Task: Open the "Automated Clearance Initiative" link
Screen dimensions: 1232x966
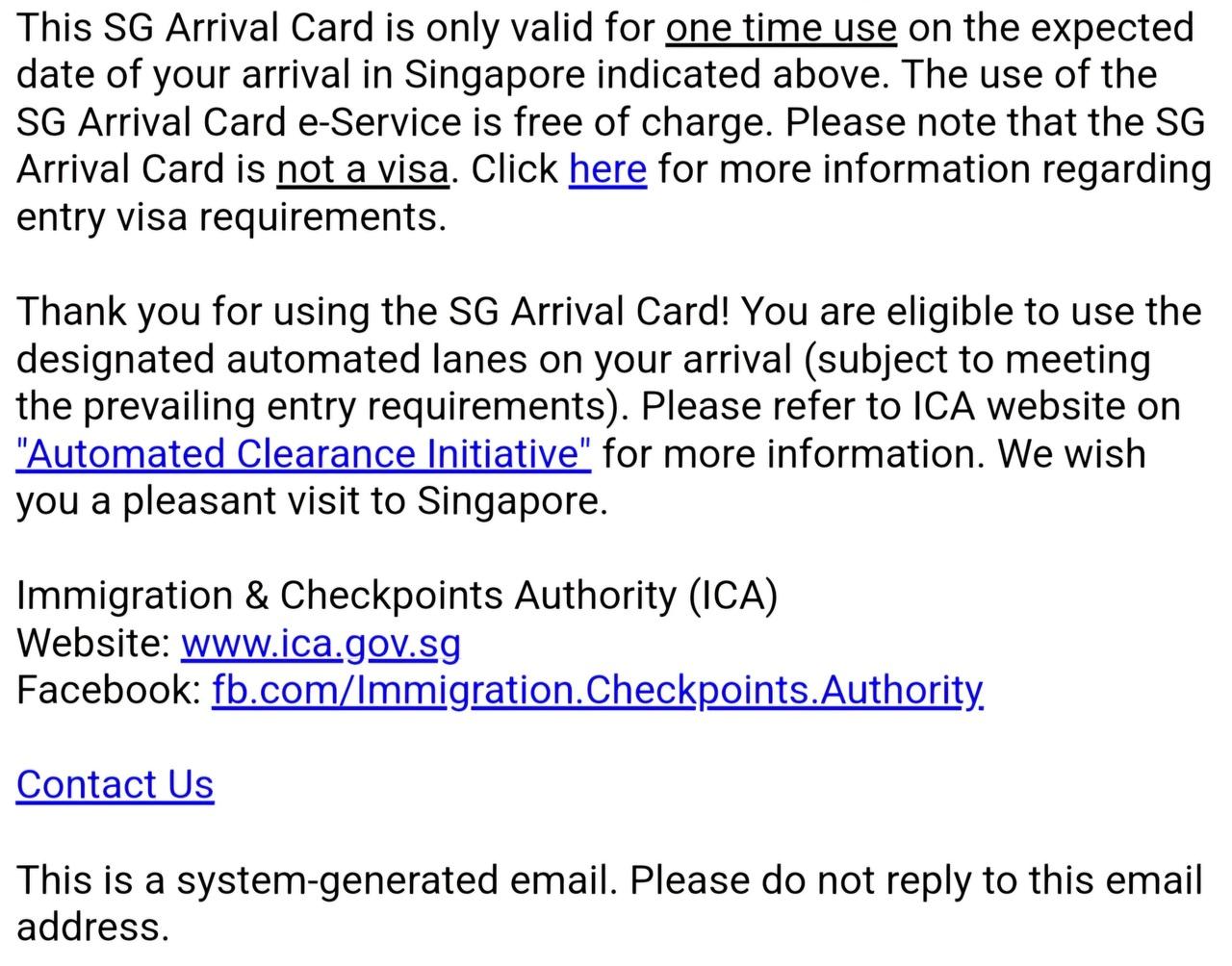Action: [303, 454]
